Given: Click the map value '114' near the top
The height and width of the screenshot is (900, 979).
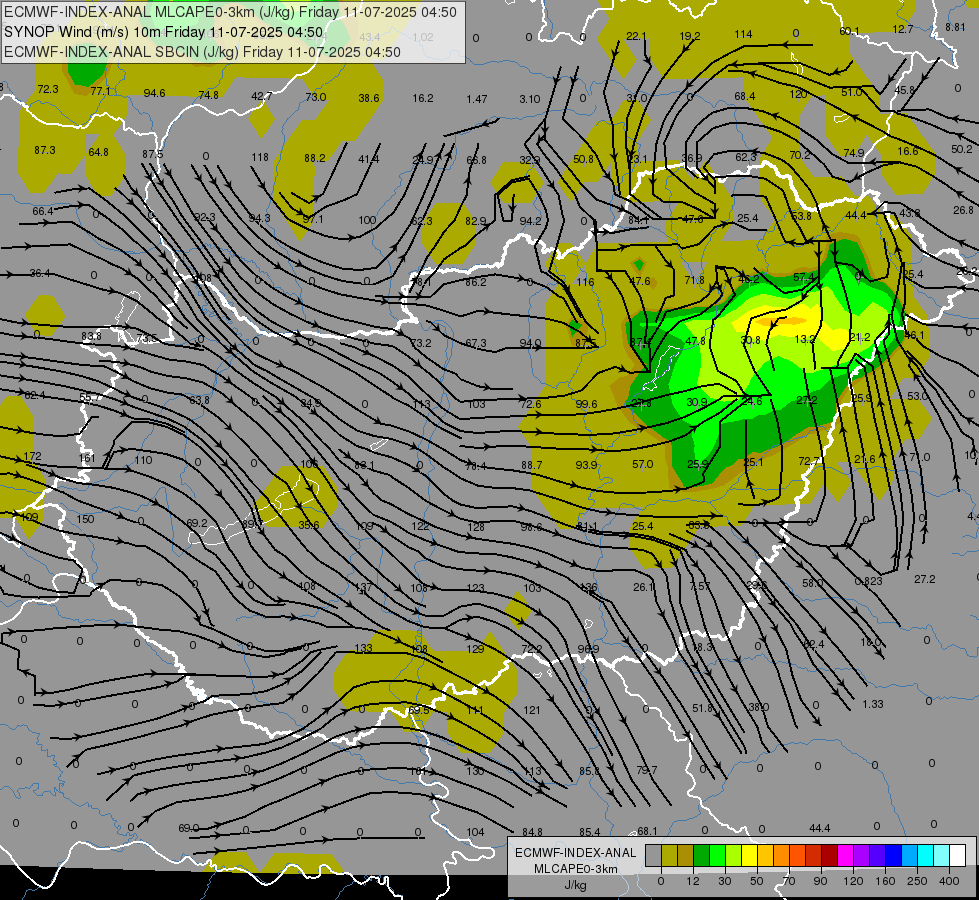Looking at the screenshot, I should point(743,34).
